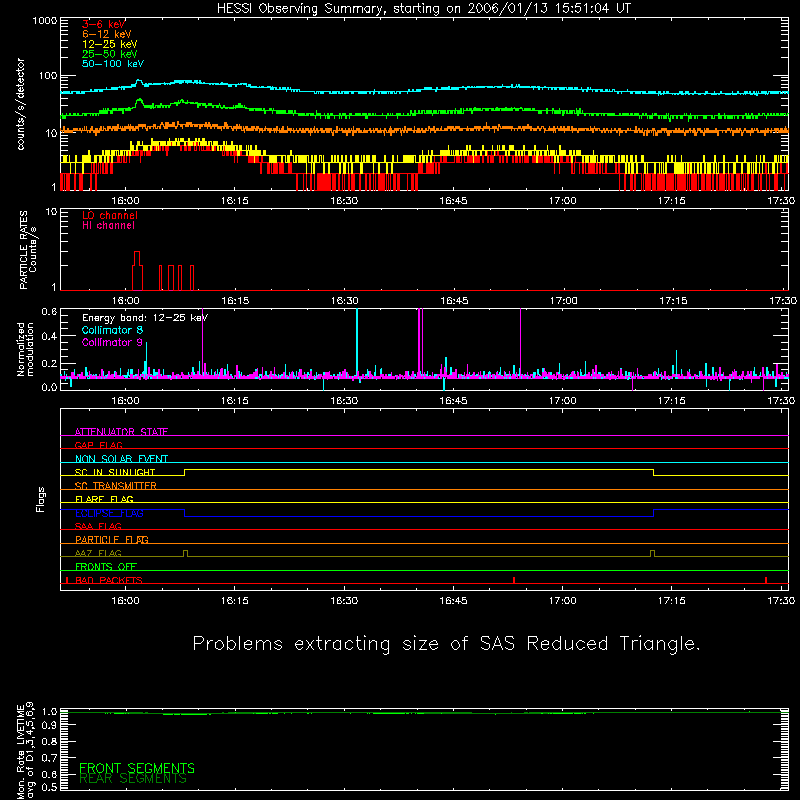
Task: Click the bad packets marker near 16:53
Action: (514, 580)
